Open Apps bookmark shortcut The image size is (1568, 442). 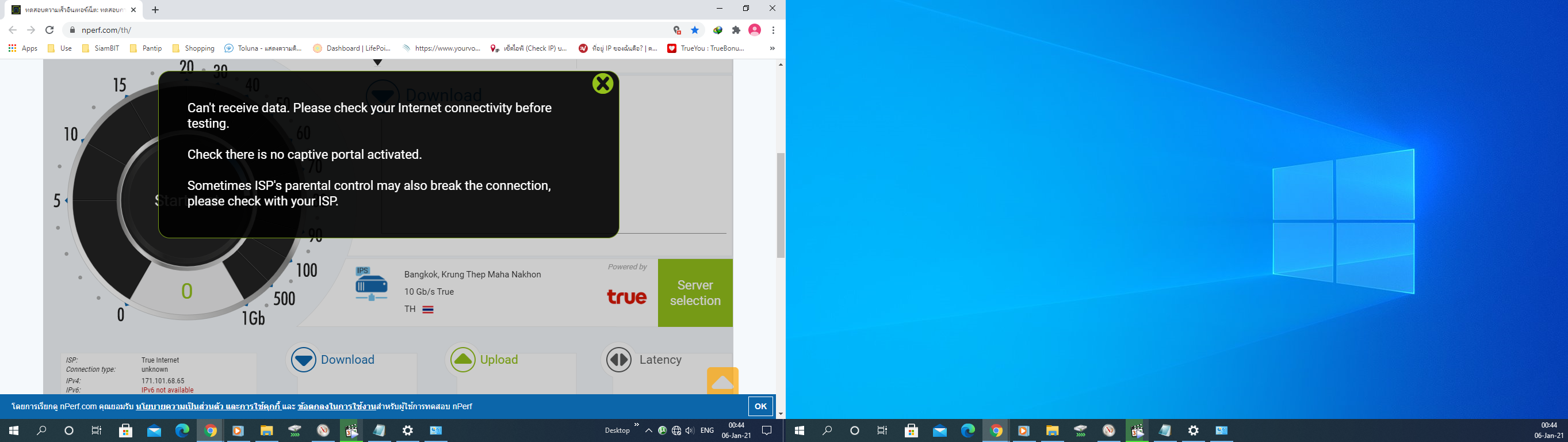pos(22,48)
